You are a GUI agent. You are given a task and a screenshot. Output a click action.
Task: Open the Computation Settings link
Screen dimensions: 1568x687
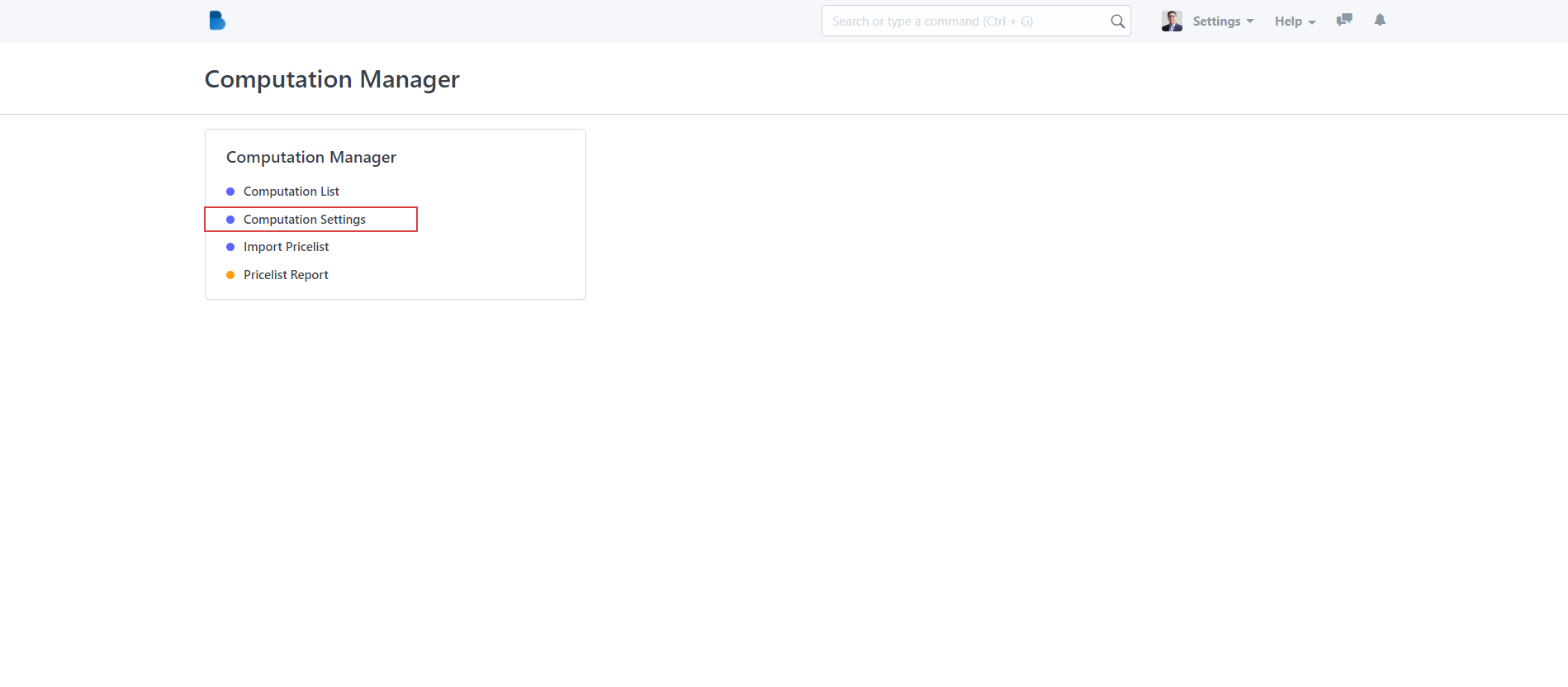click(x=304, y=220)
